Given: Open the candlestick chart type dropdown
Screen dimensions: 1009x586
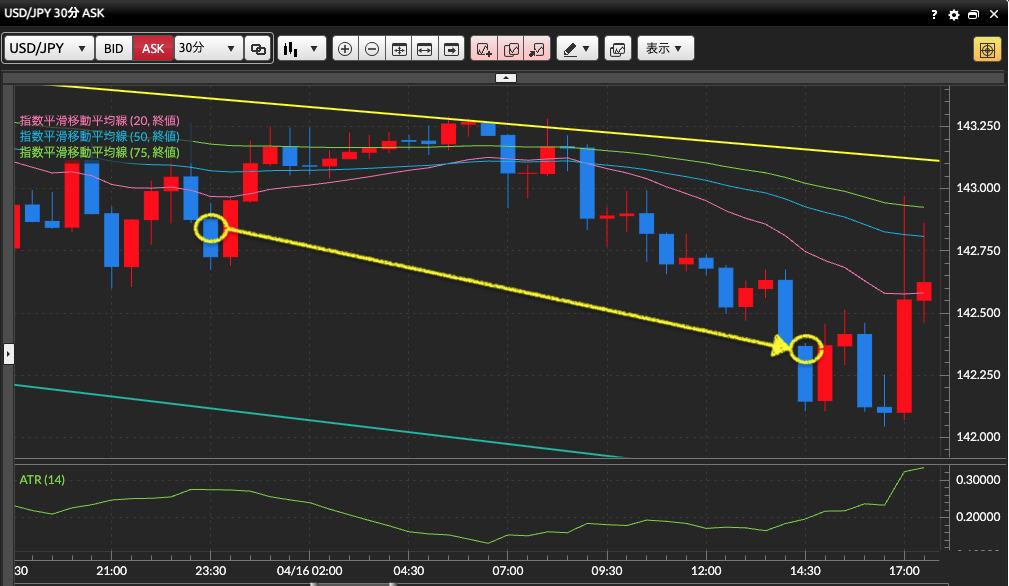Looking at the screenshot, I should 302,49.
